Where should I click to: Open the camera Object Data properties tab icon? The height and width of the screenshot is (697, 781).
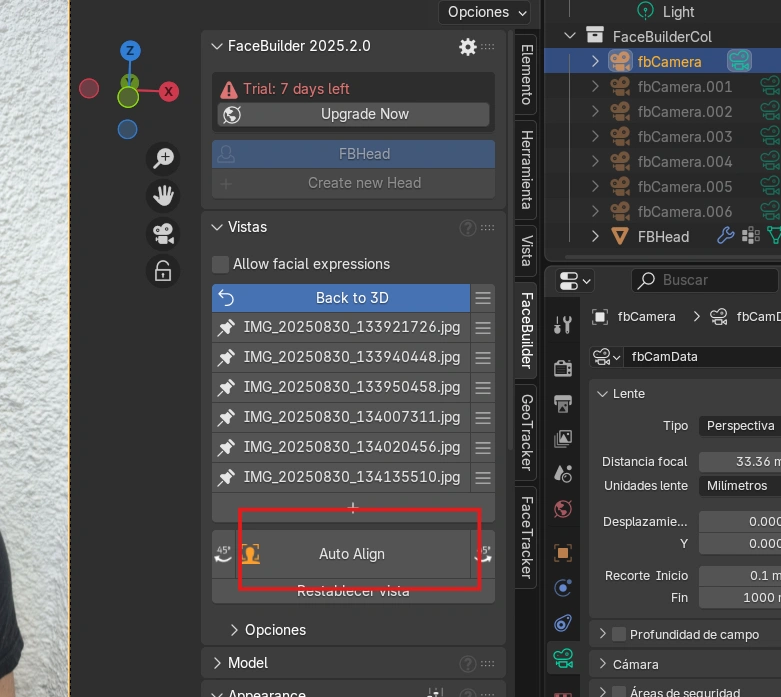[x=563, y=659]
